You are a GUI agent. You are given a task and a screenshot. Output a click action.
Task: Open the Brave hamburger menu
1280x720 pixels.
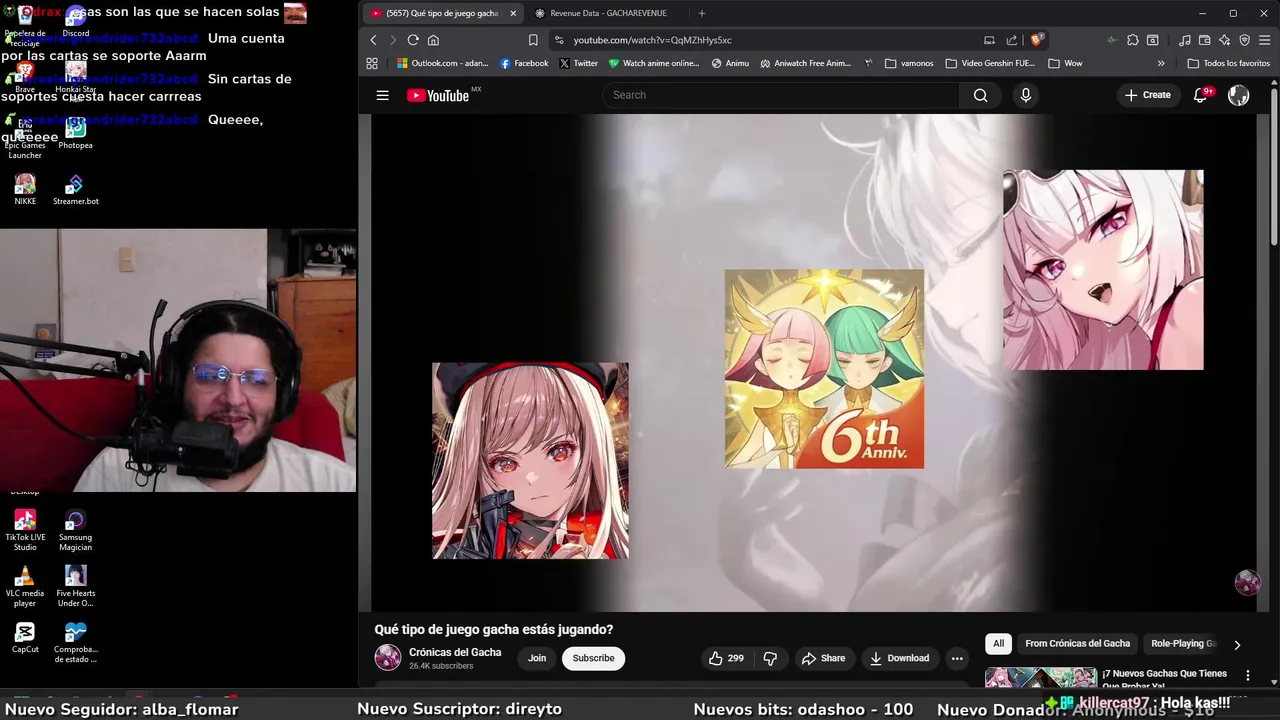pyautogui.click(x=1265, y=40)
